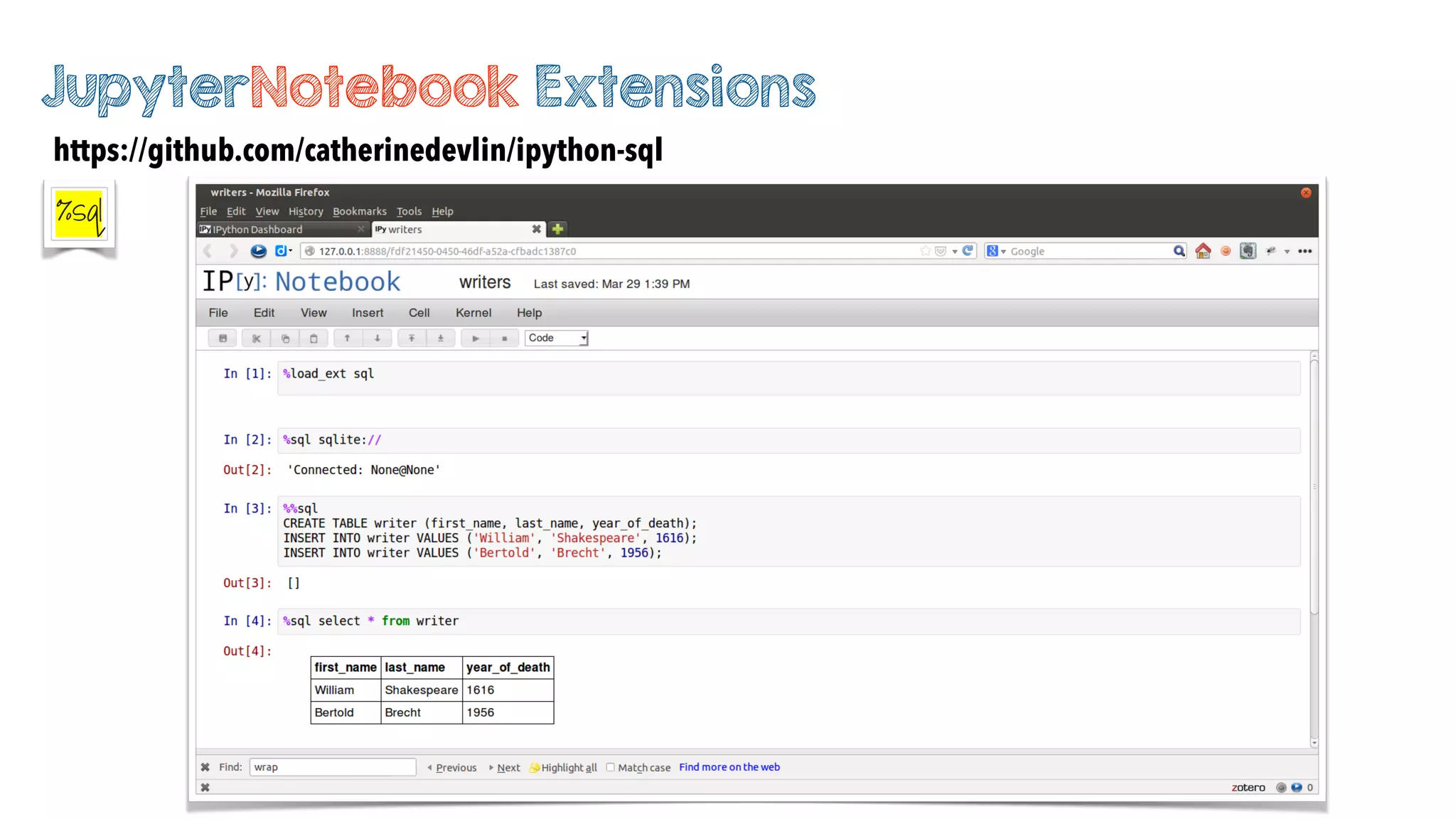Click the '%load_ext sql' code cell
Viewport: 1456px width, 819px height.
788,378
